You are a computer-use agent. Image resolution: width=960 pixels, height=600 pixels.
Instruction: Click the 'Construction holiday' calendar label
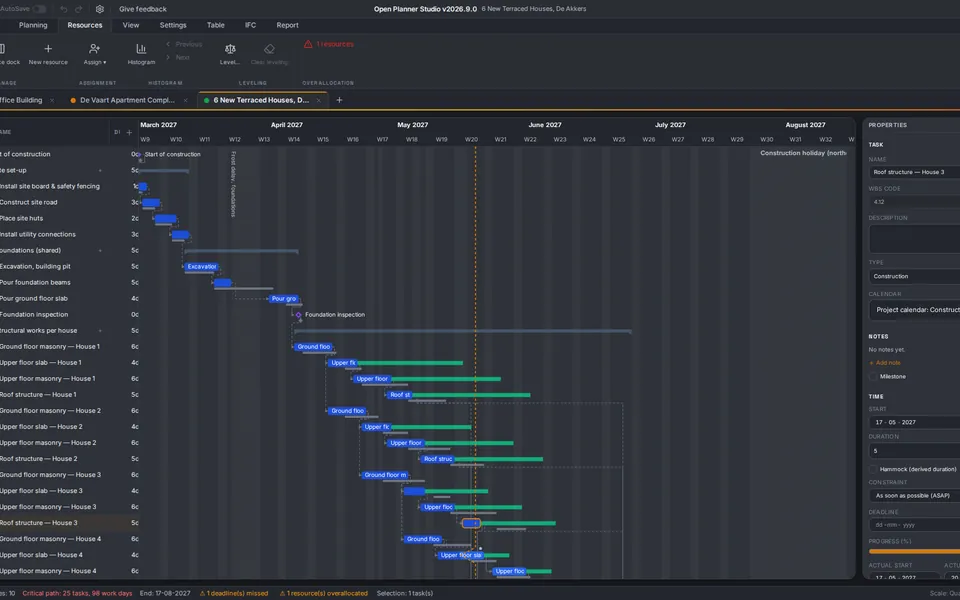click(x=803, y=153)
